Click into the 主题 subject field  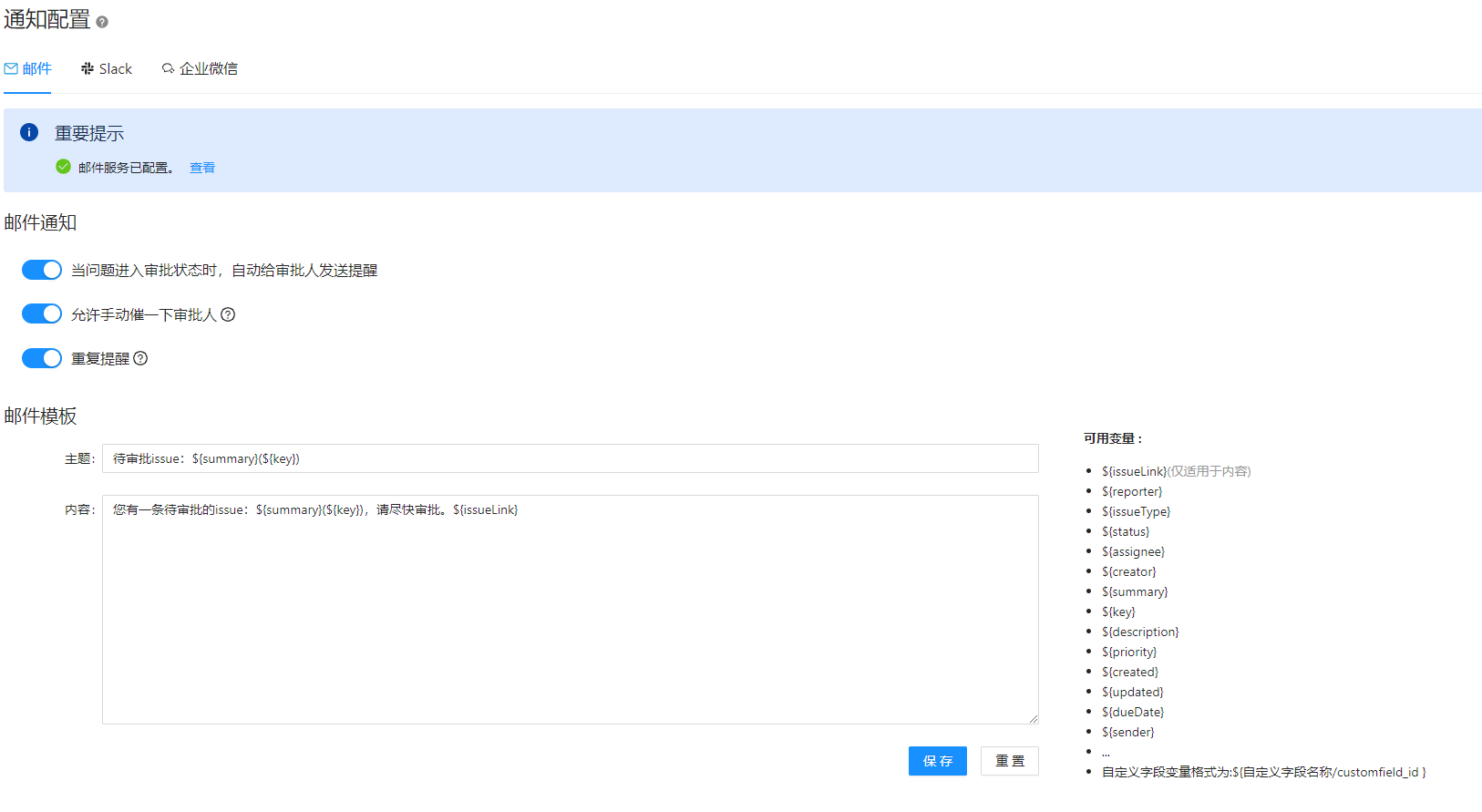coord(570,458)
